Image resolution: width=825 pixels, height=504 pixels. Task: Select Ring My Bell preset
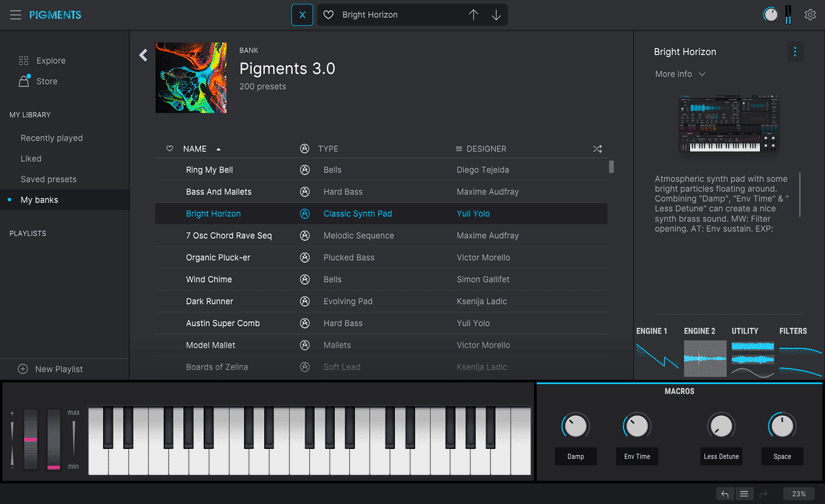(x=381, y=170)
